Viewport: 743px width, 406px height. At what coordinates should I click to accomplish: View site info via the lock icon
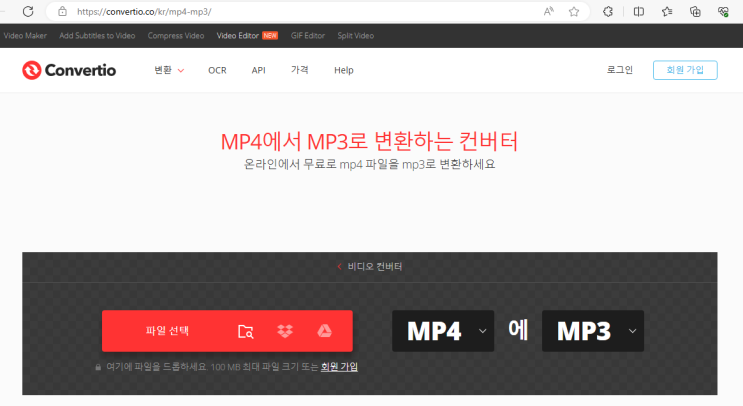[63, 11]
